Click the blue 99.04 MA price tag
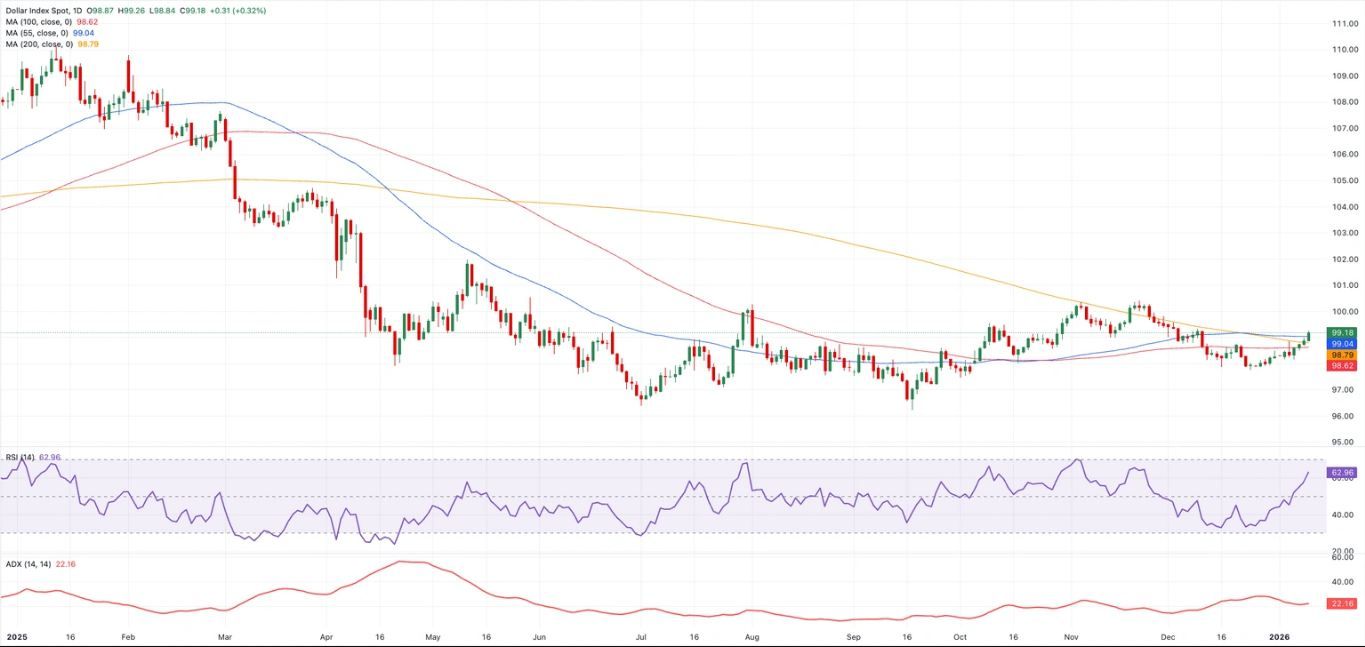The height and width of the screenshot is (647, 1365). [1342, 343]
